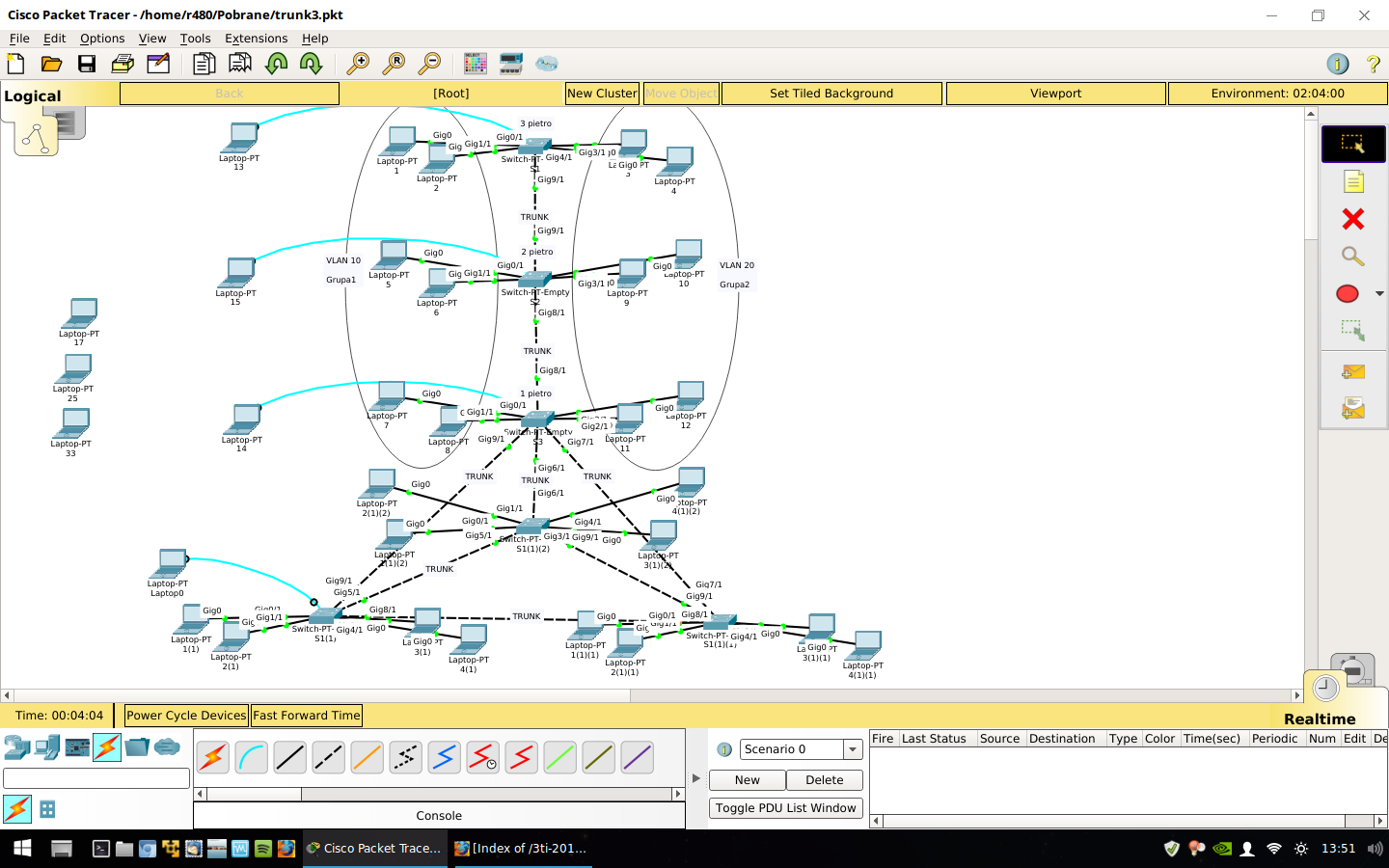The height and width of the screenshot is (868, 1389).
Task: Expand the right arrow beside connections panel
Action: coord(696,778)
